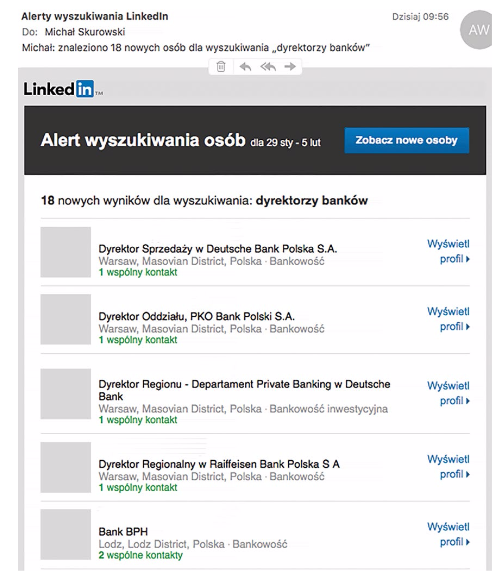View profile of Dyrektor Regionalny Raiffeisen Bank
The height and width of the screenshot is (576, 502).
(448, 467)
